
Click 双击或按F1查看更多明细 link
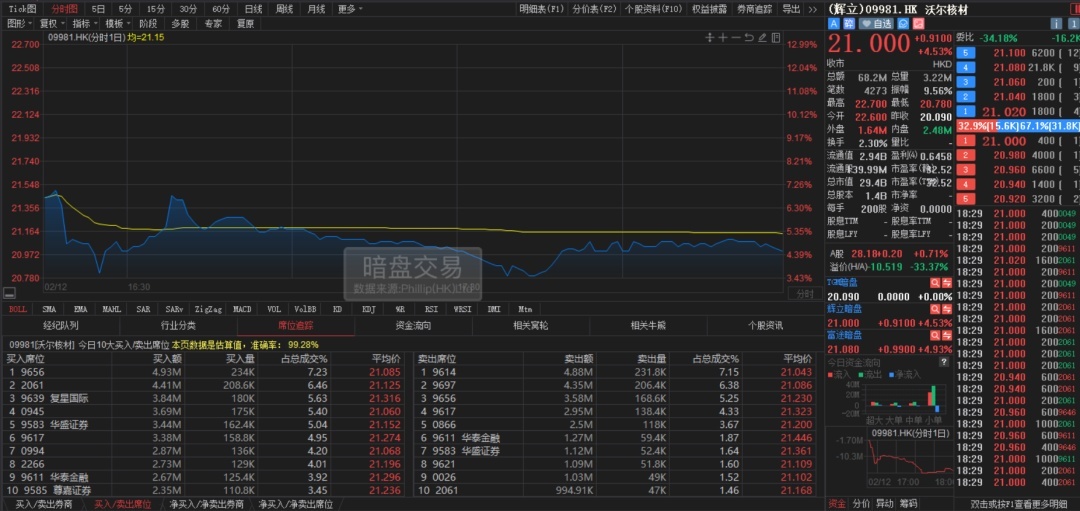pos(1019,504)
